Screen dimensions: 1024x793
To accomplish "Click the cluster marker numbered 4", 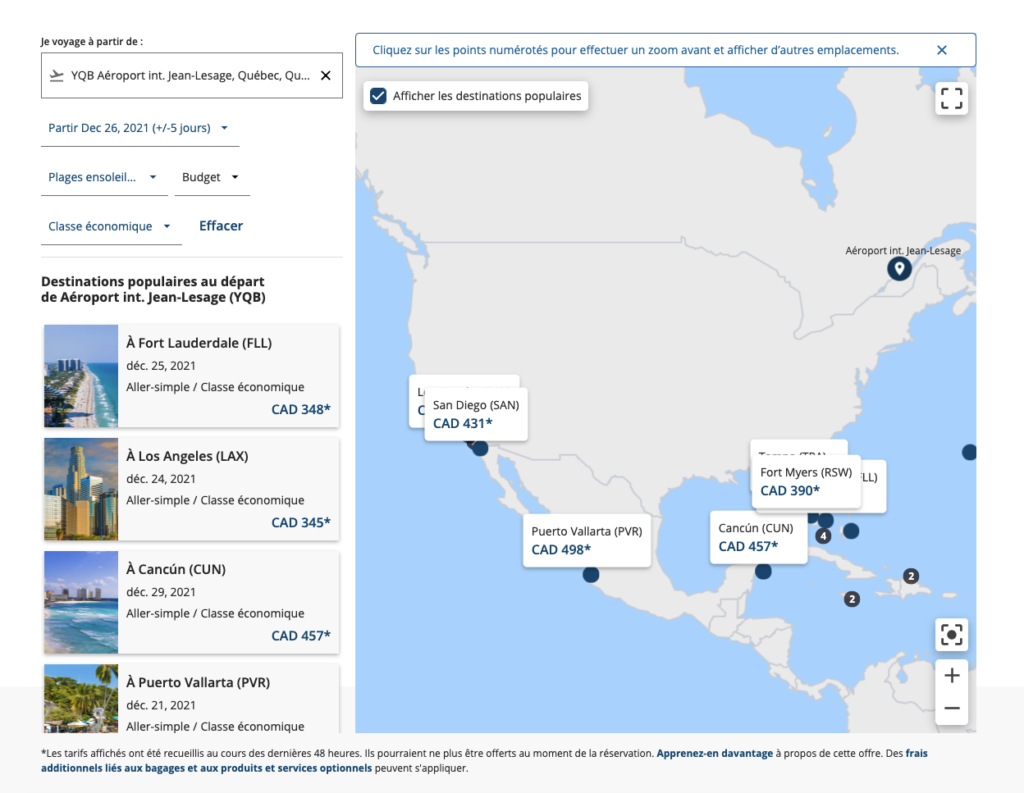I will 823,536.
